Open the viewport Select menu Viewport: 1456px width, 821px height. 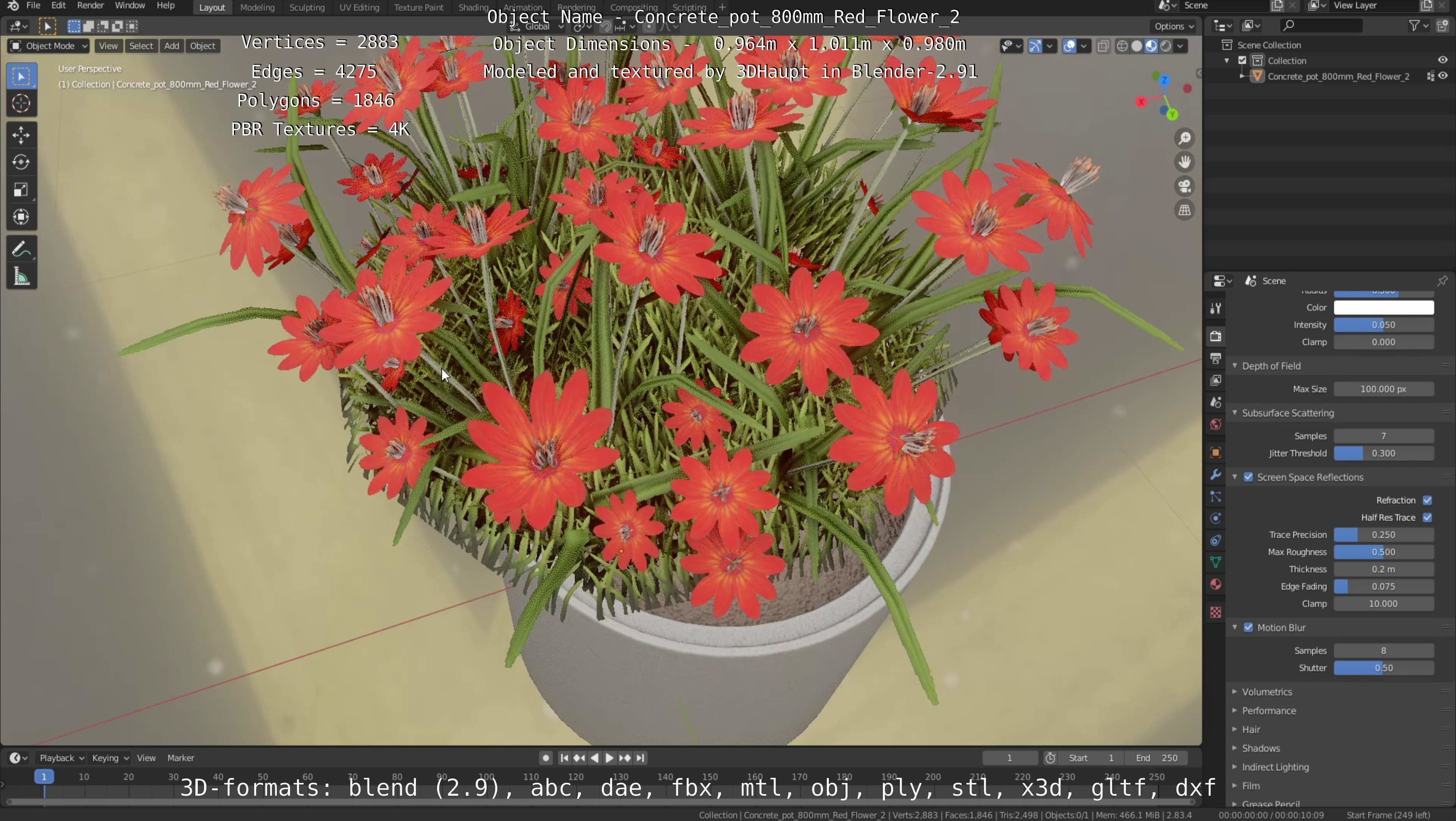141,46
